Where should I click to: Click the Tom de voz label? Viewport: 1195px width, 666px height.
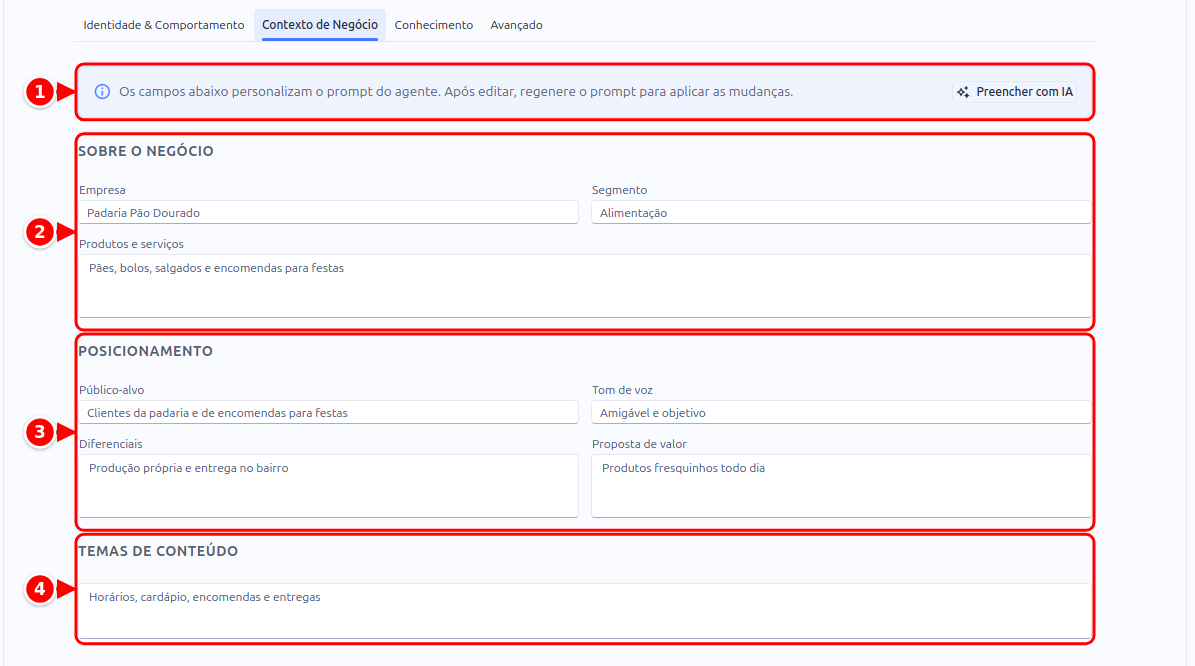623,389
